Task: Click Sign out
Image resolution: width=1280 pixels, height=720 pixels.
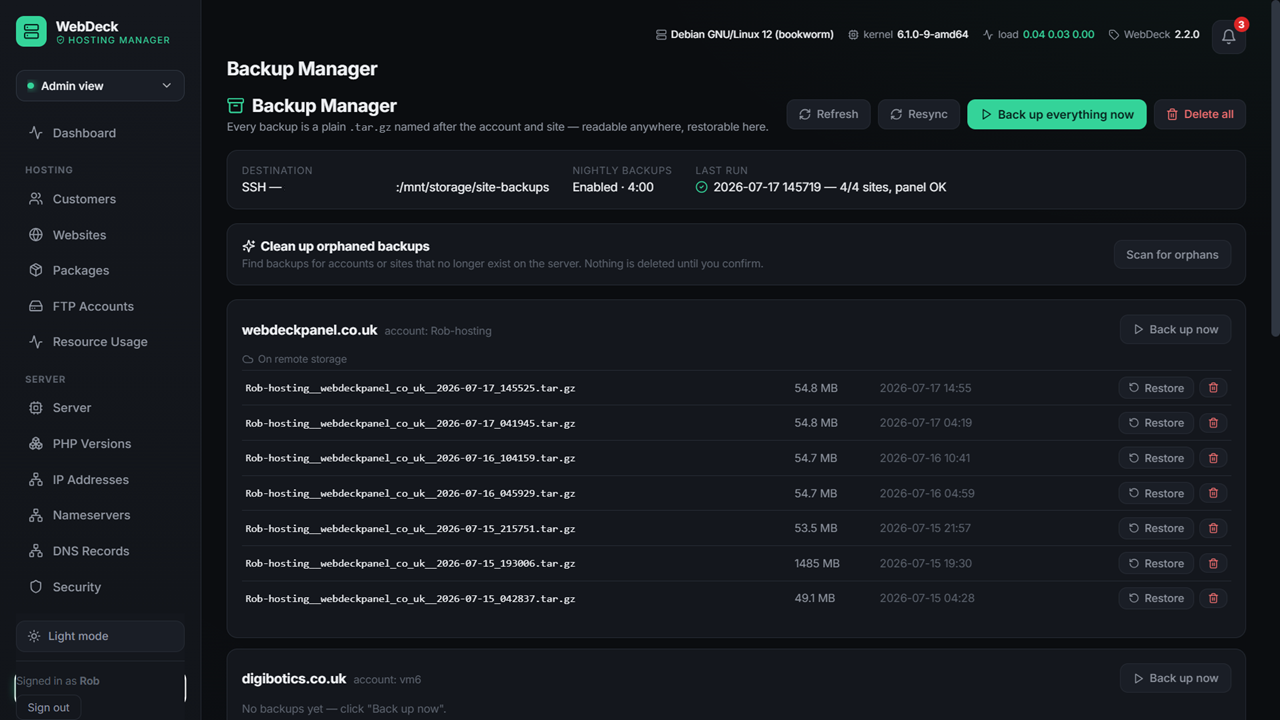Action: click(x=48, y=707)
